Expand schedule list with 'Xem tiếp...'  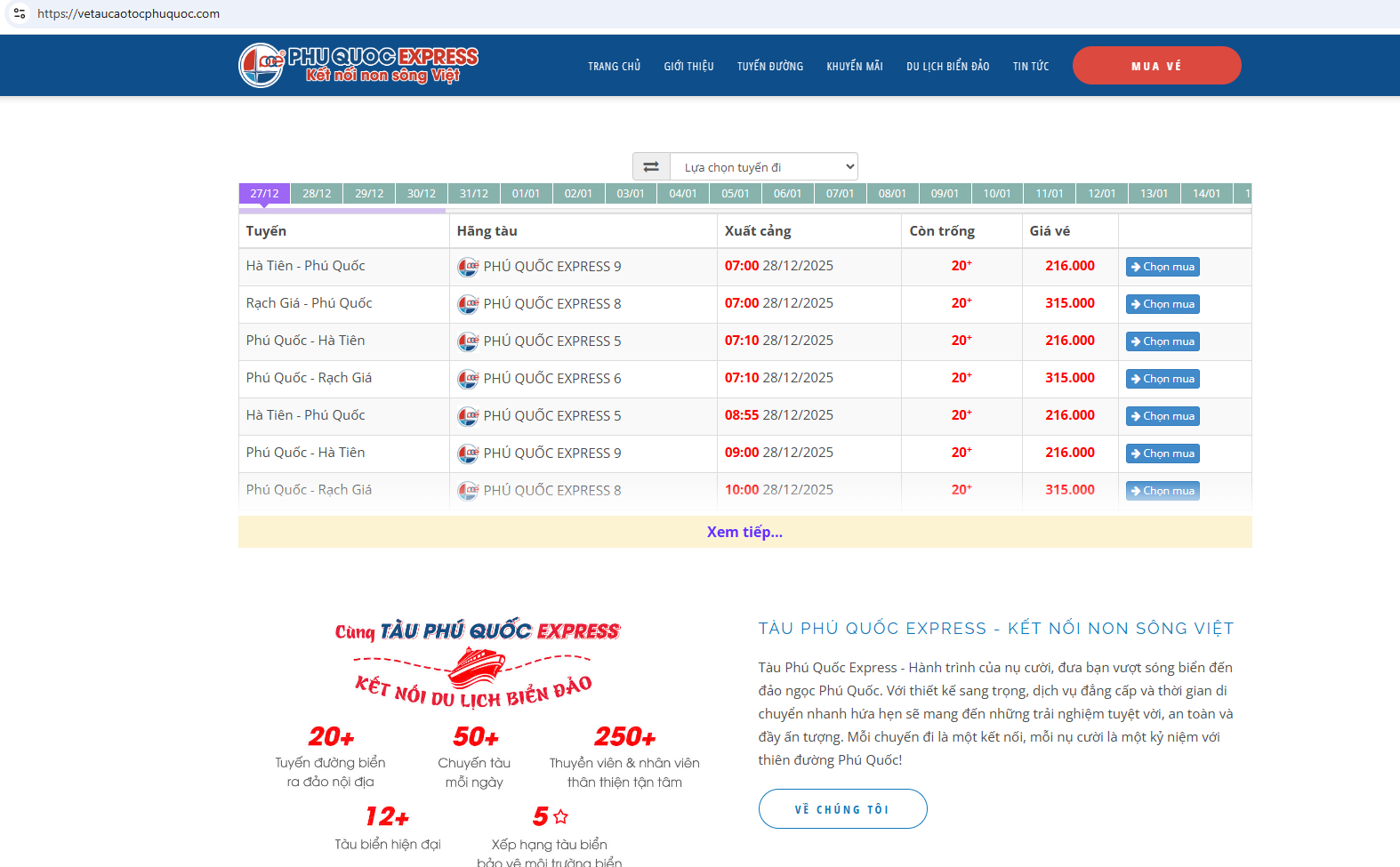pyautogui.click(x=744, y=532)
